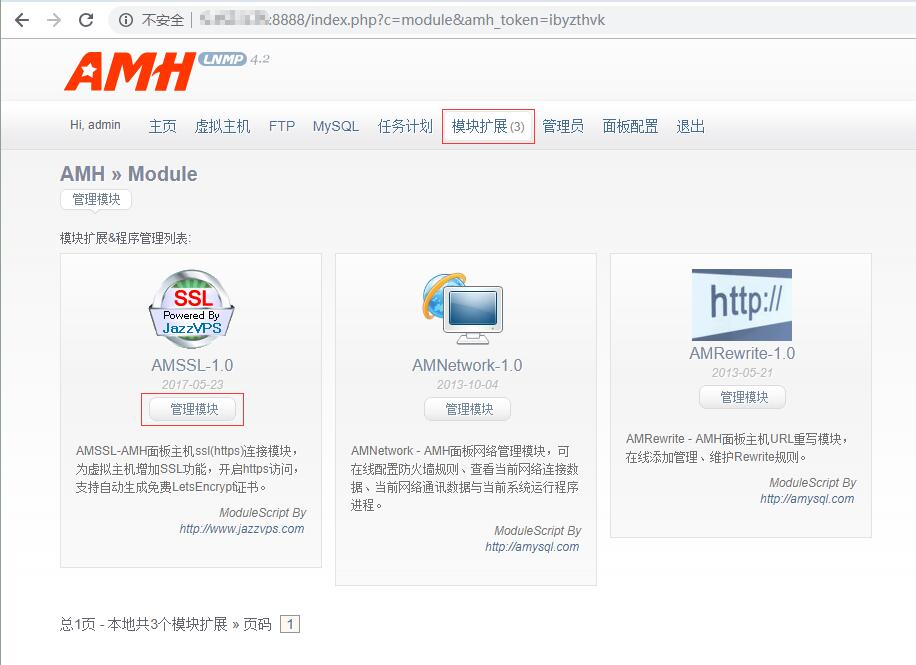Open the amysql.com link under AMRewrite
The height and width of the screenshot is (665, 916).
point(807,499)
